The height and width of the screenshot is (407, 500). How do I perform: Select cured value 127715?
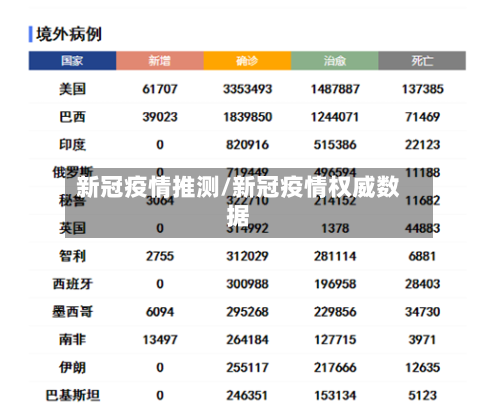click(x=335, y=340)
